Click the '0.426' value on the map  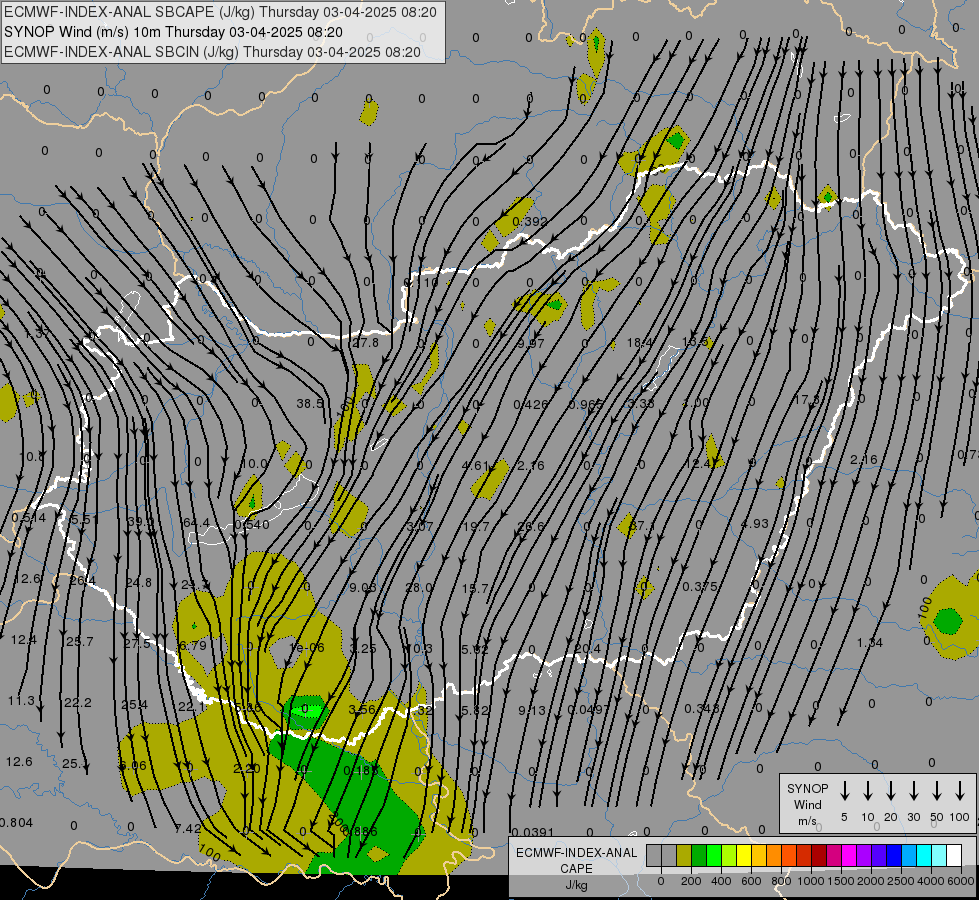point(531,405)
